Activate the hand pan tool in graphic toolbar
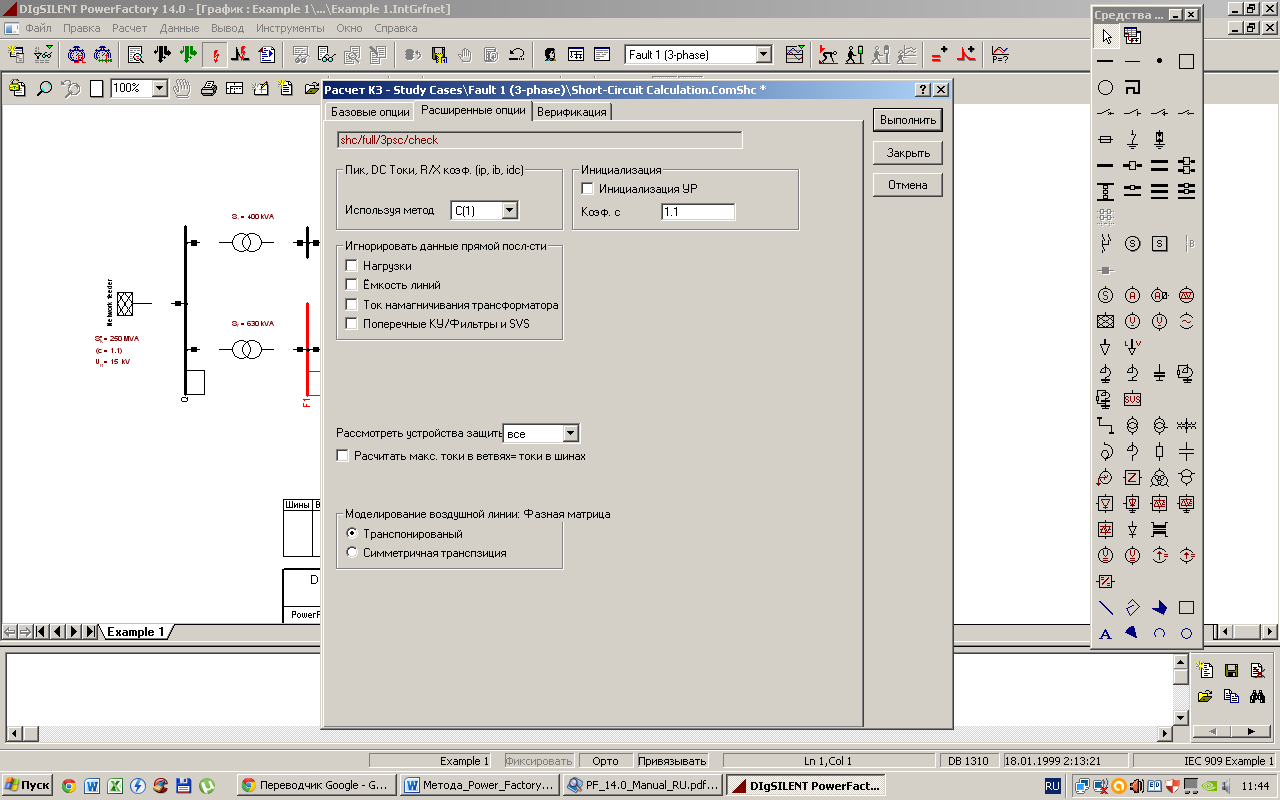 pyautogui.click(x=182, y=88)
